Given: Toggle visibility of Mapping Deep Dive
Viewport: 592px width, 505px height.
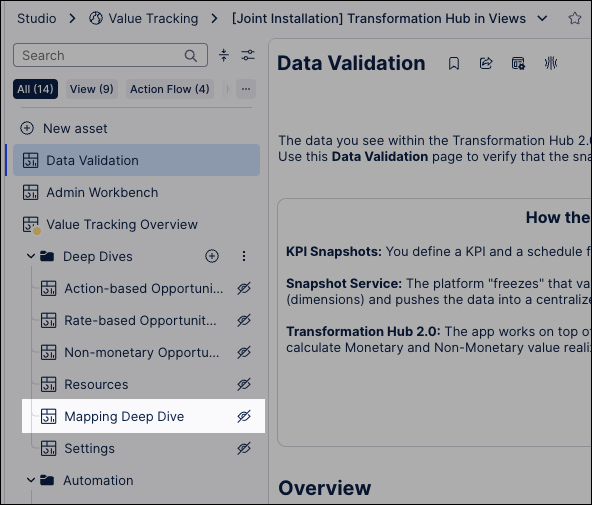Looking at the screenshot, I should click(244, 416).
